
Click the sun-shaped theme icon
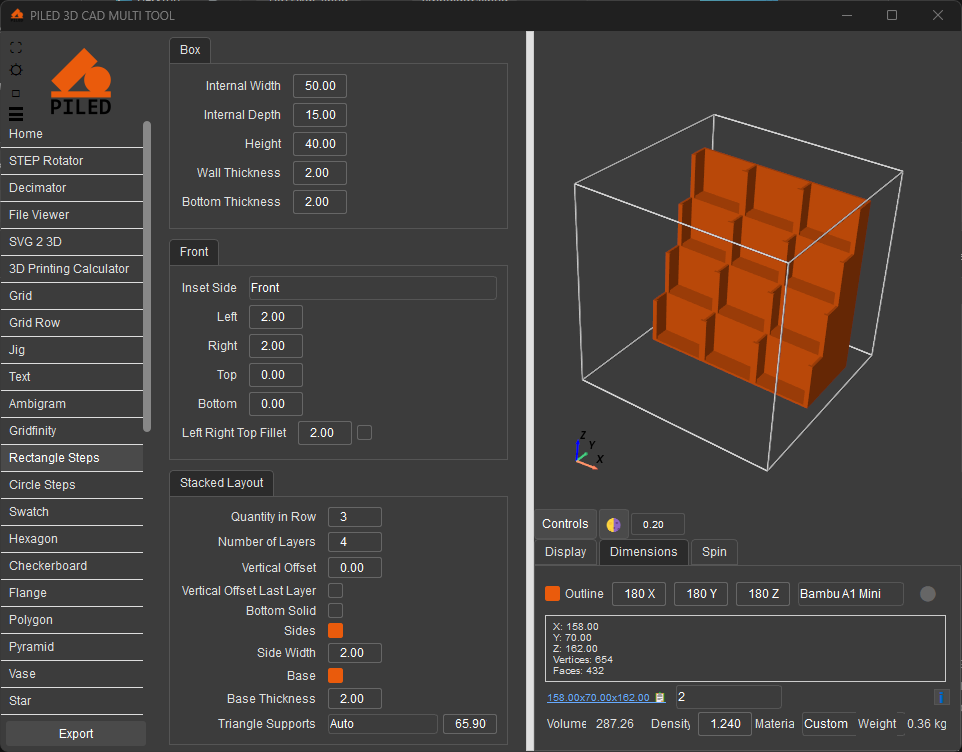tap(16, 70)
